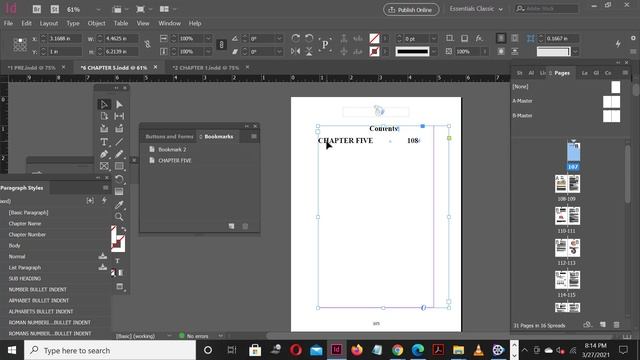
Task: Flip the selection horizontally
Action: (296, 51)
